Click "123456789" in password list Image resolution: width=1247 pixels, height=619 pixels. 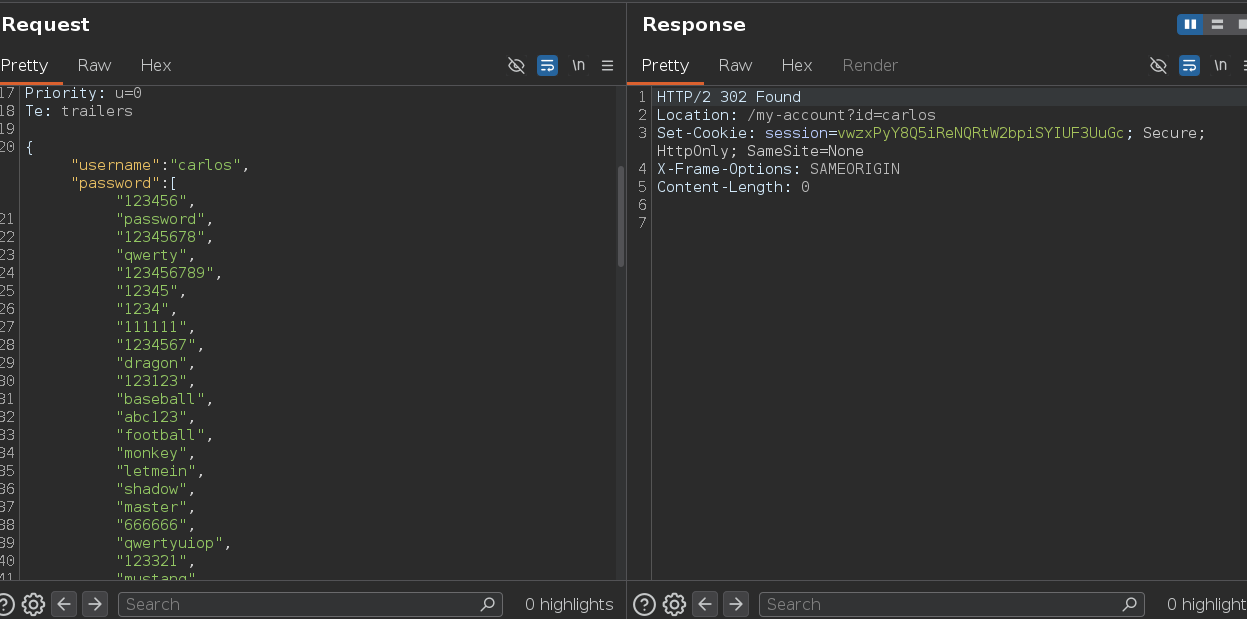click(165, 273)
